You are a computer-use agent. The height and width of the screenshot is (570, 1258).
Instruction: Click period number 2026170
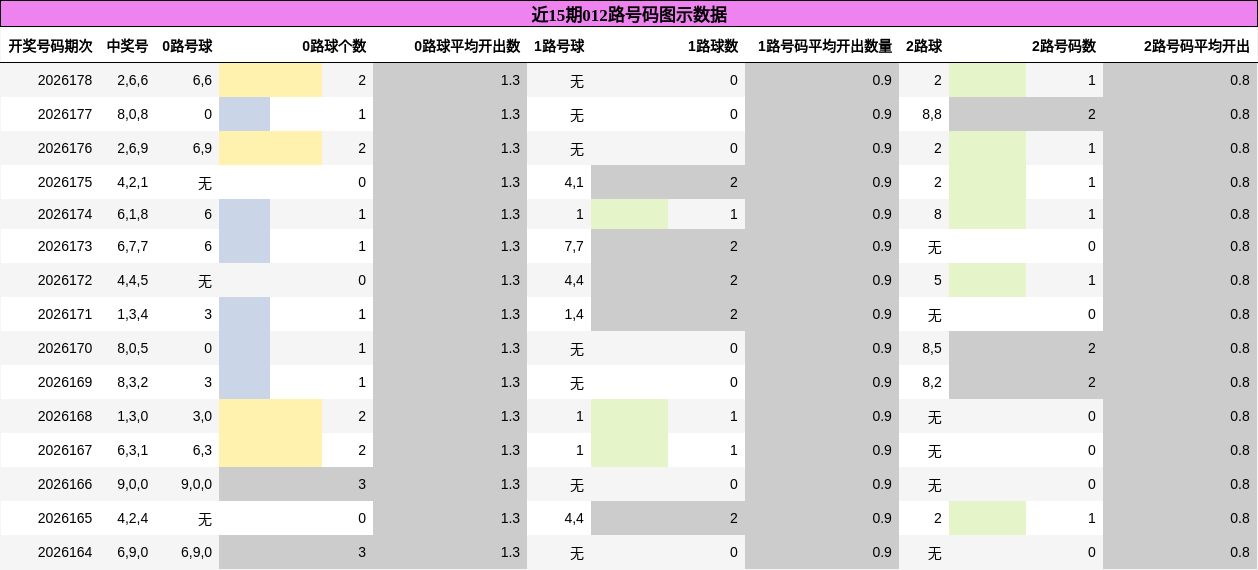[65, 348]
